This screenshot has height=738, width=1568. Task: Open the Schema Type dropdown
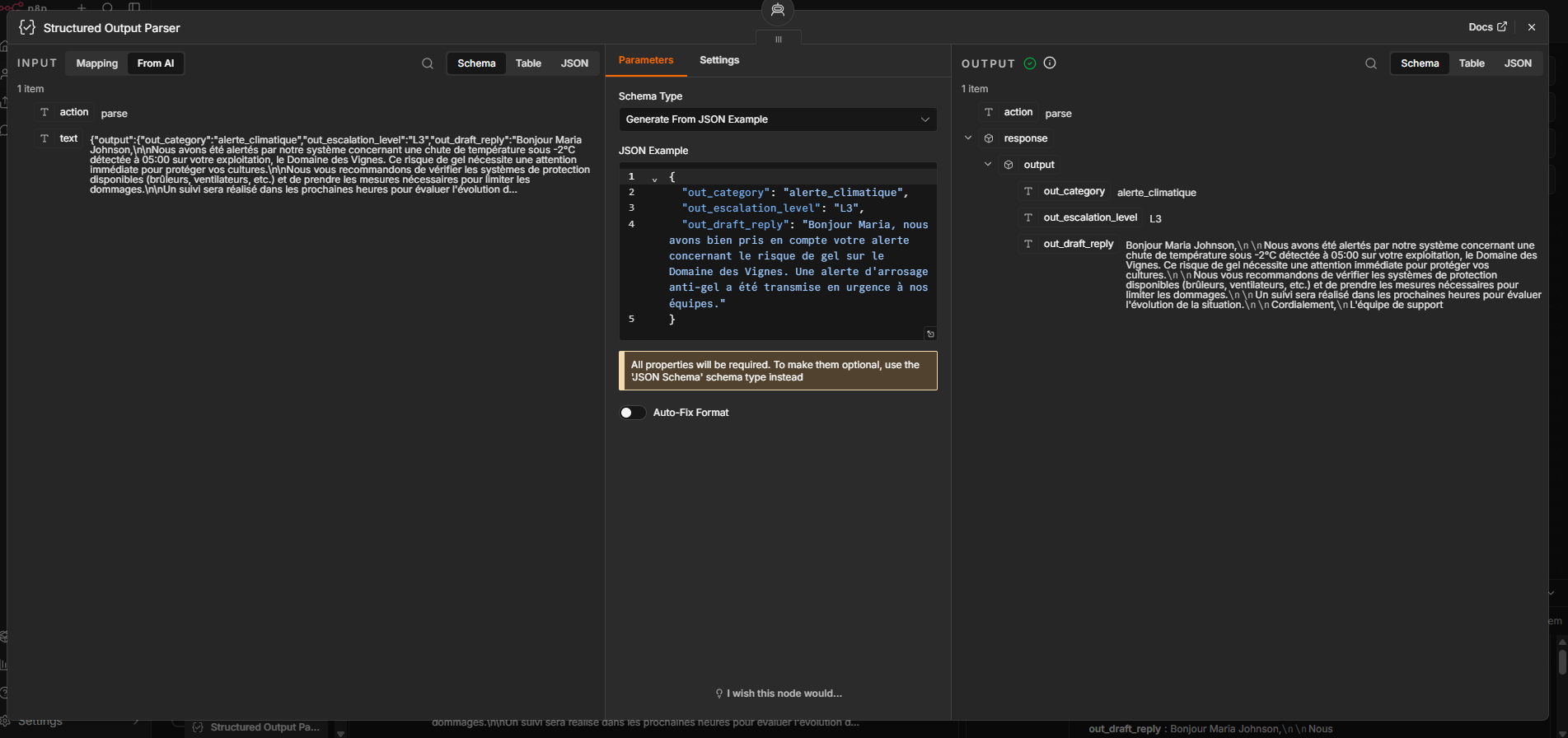[778, 119]
